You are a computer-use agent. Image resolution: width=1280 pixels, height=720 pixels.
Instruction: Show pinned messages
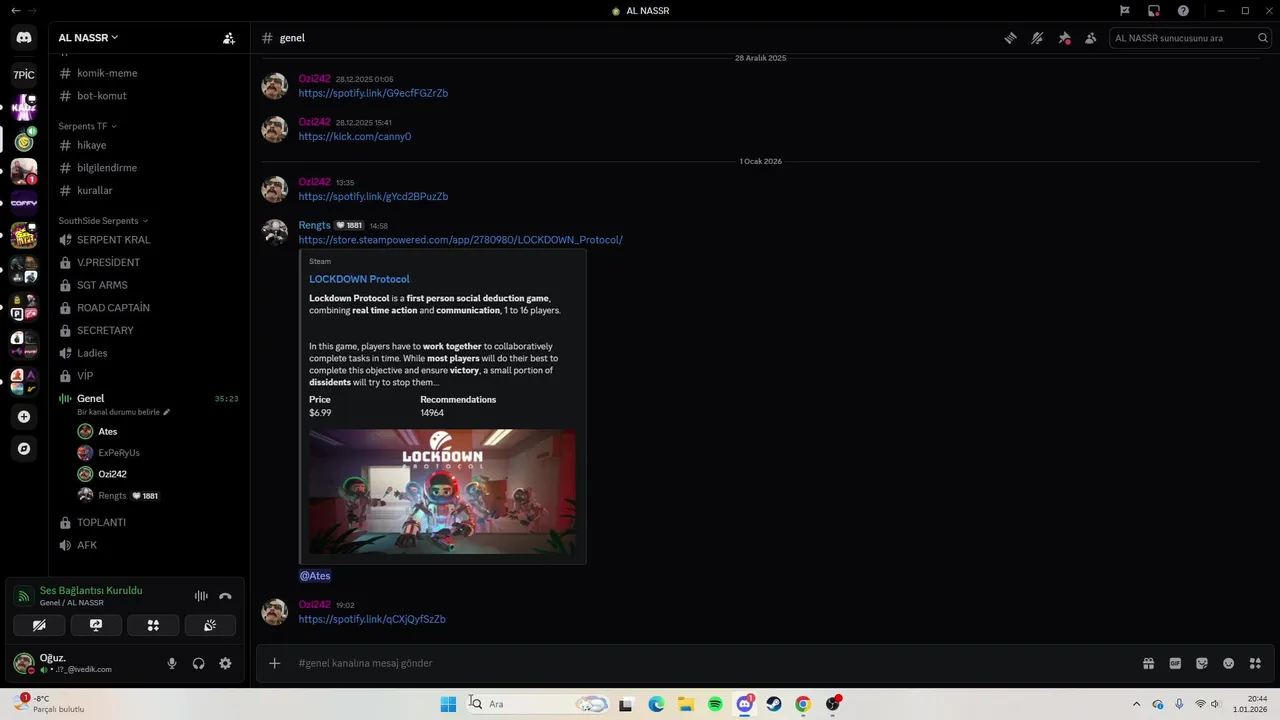[1064, 38]
